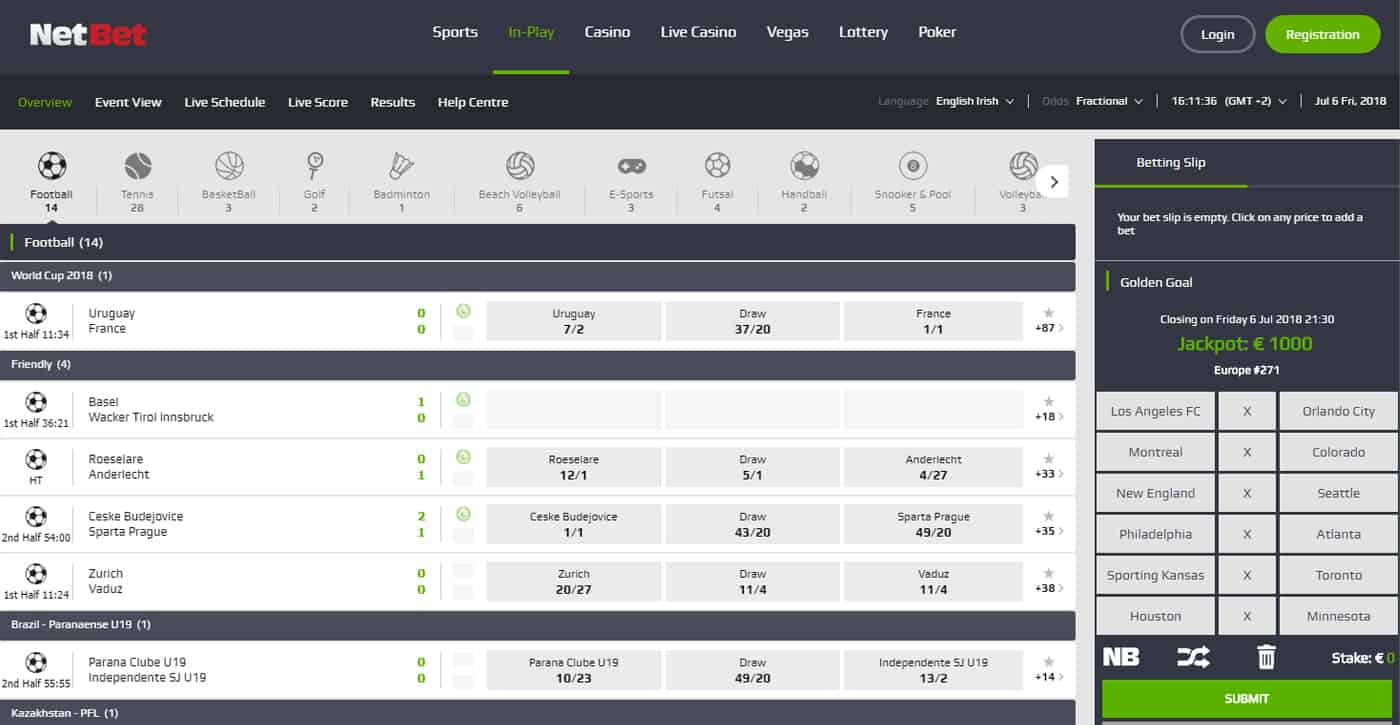1400x725 pixels.
Task: Click football icon beside Parana Clube U19
Action: [x=36, y=662]
